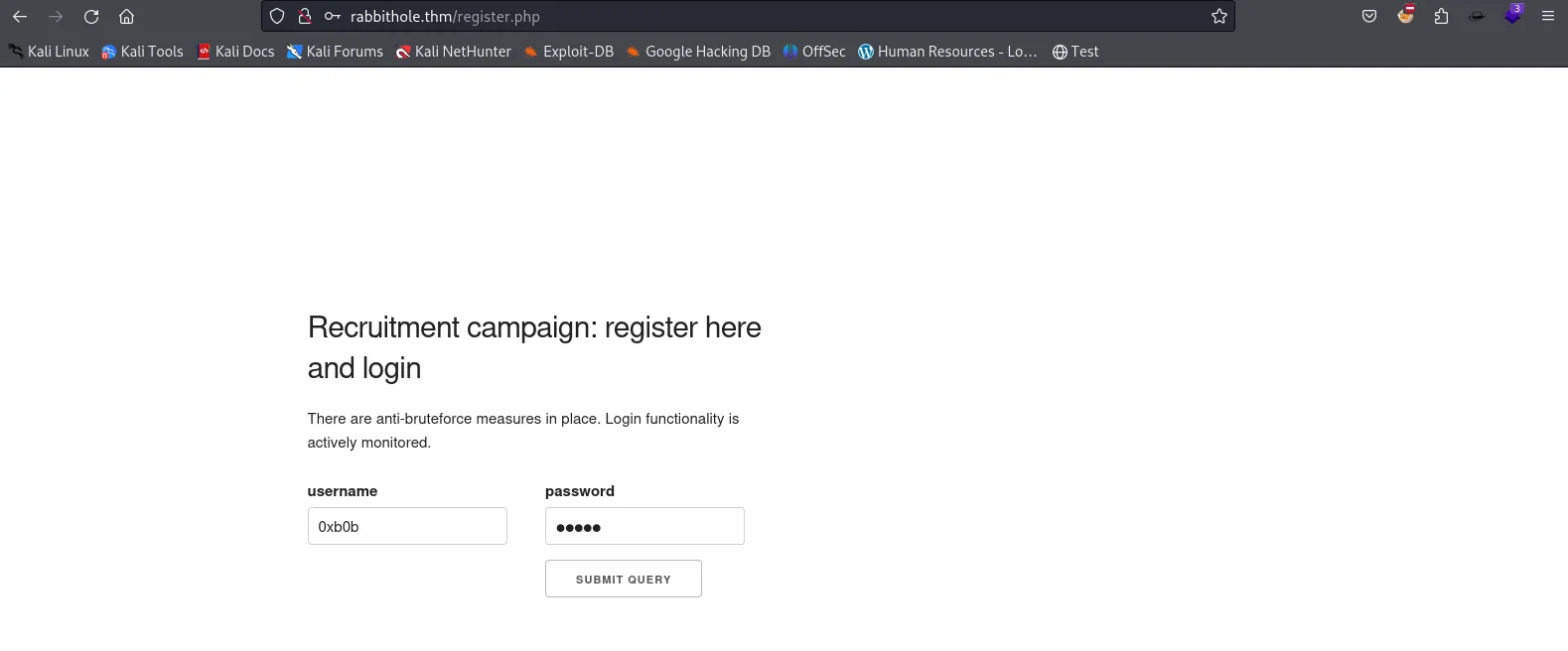Image resolution: width=1568 pixels, height=651 pixels.
Task: Open the Exploit-DB bookmark
Action: 569,52
